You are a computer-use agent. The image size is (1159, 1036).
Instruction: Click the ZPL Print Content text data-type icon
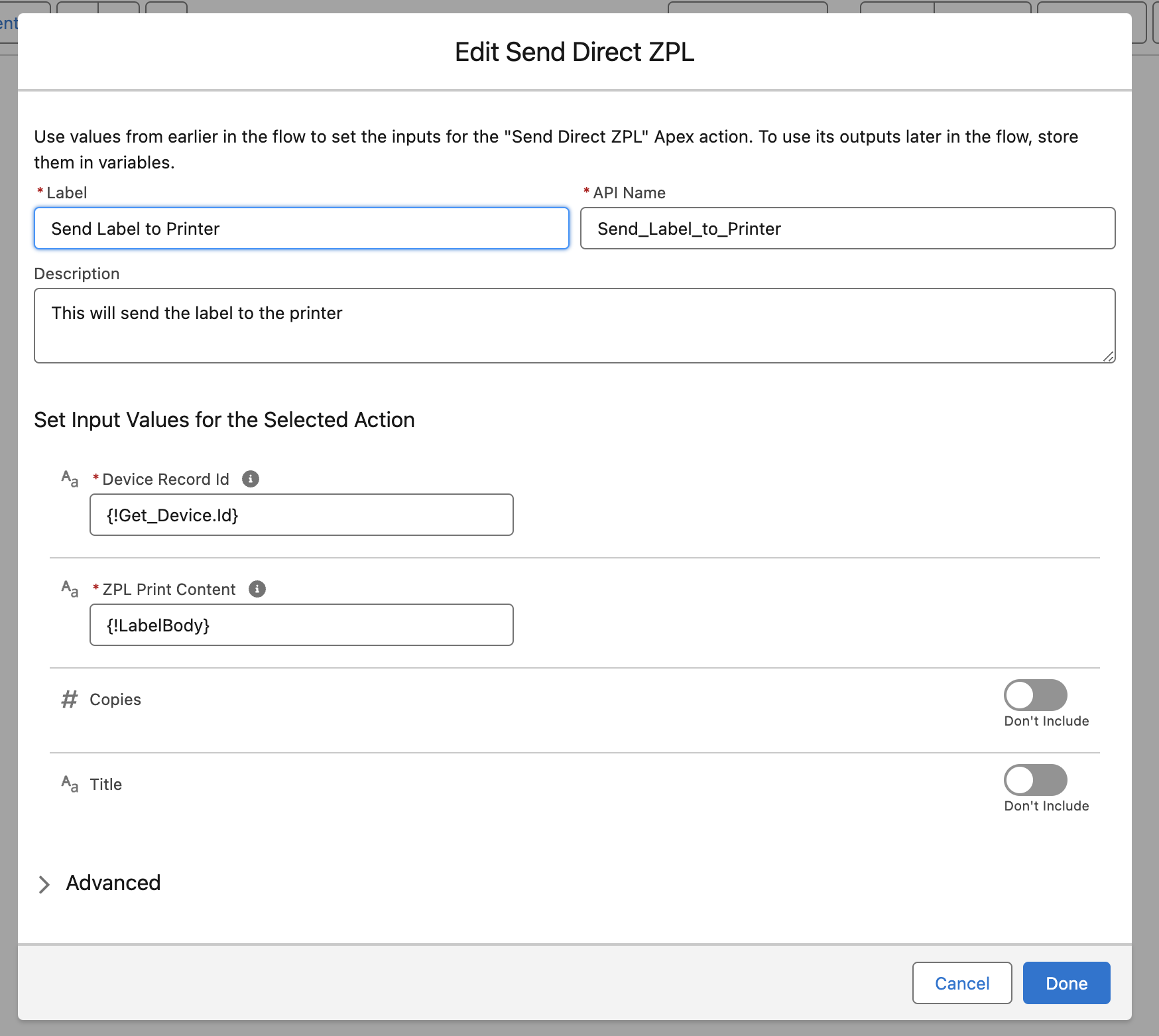68,589
